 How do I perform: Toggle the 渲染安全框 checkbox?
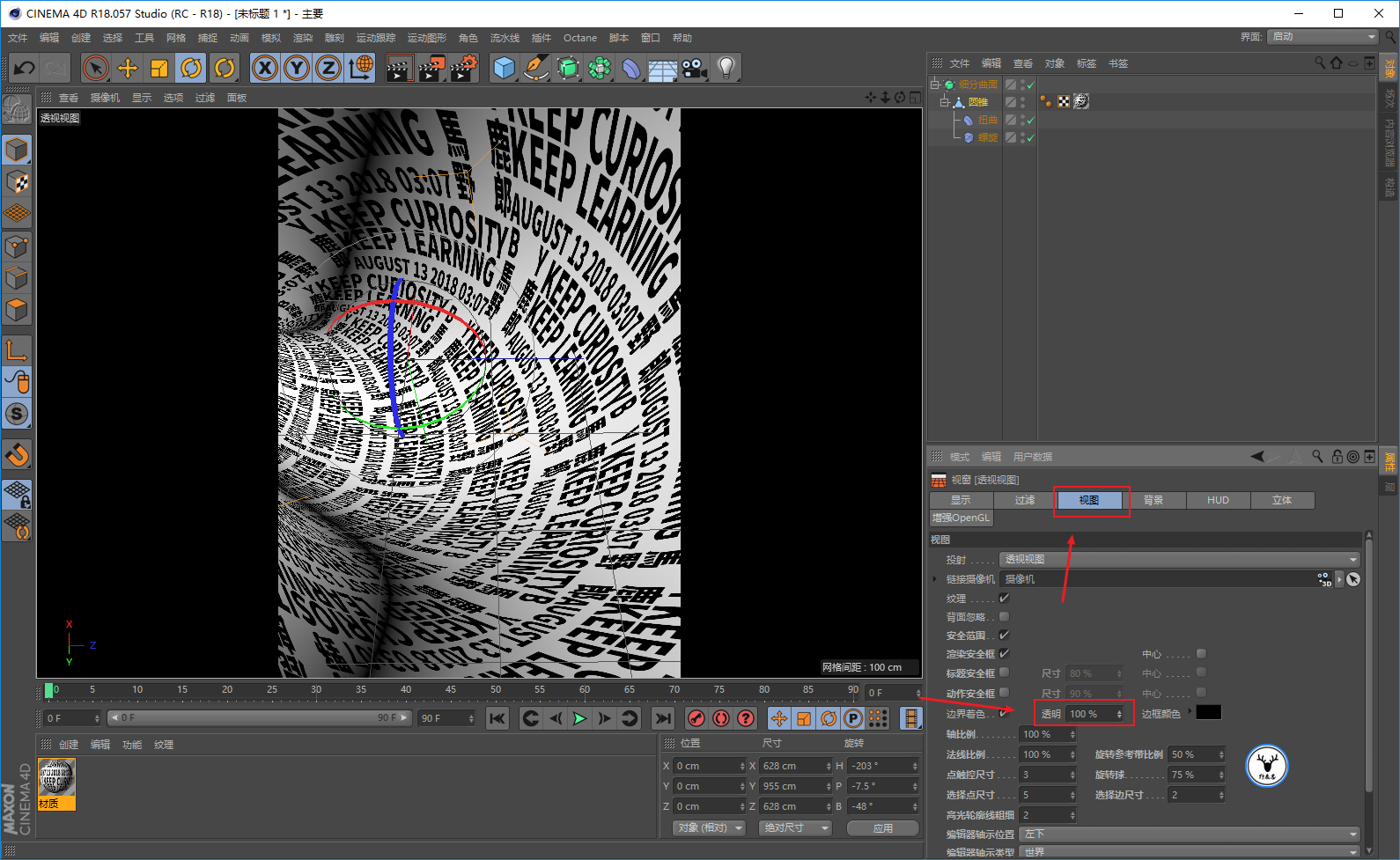pyautogui.click(x=1004, y=653)
